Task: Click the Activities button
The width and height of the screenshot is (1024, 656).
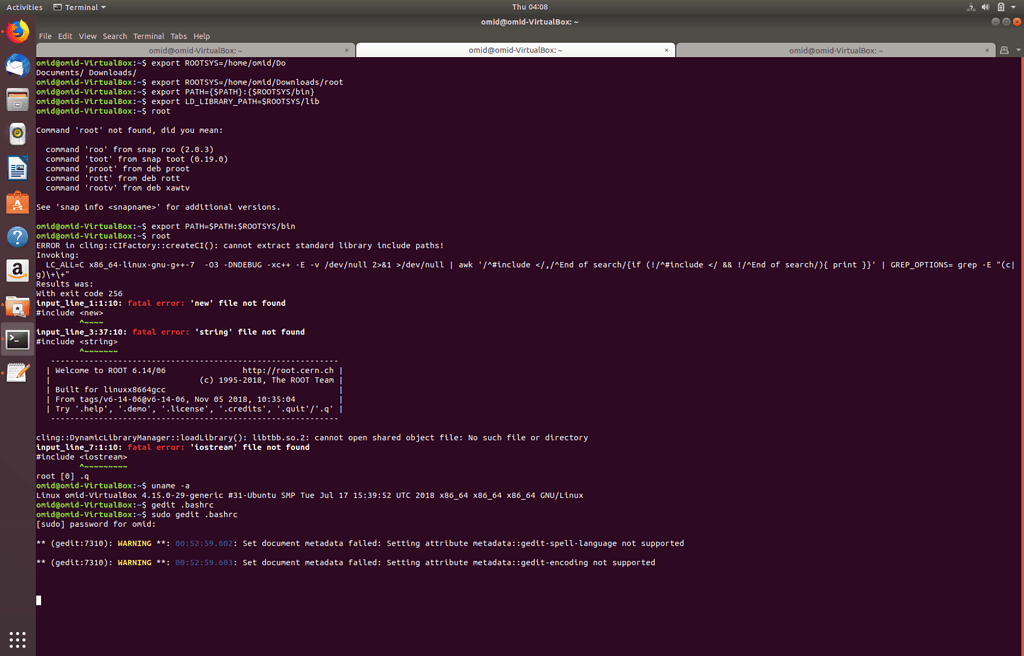Action: tap(25, 7)
